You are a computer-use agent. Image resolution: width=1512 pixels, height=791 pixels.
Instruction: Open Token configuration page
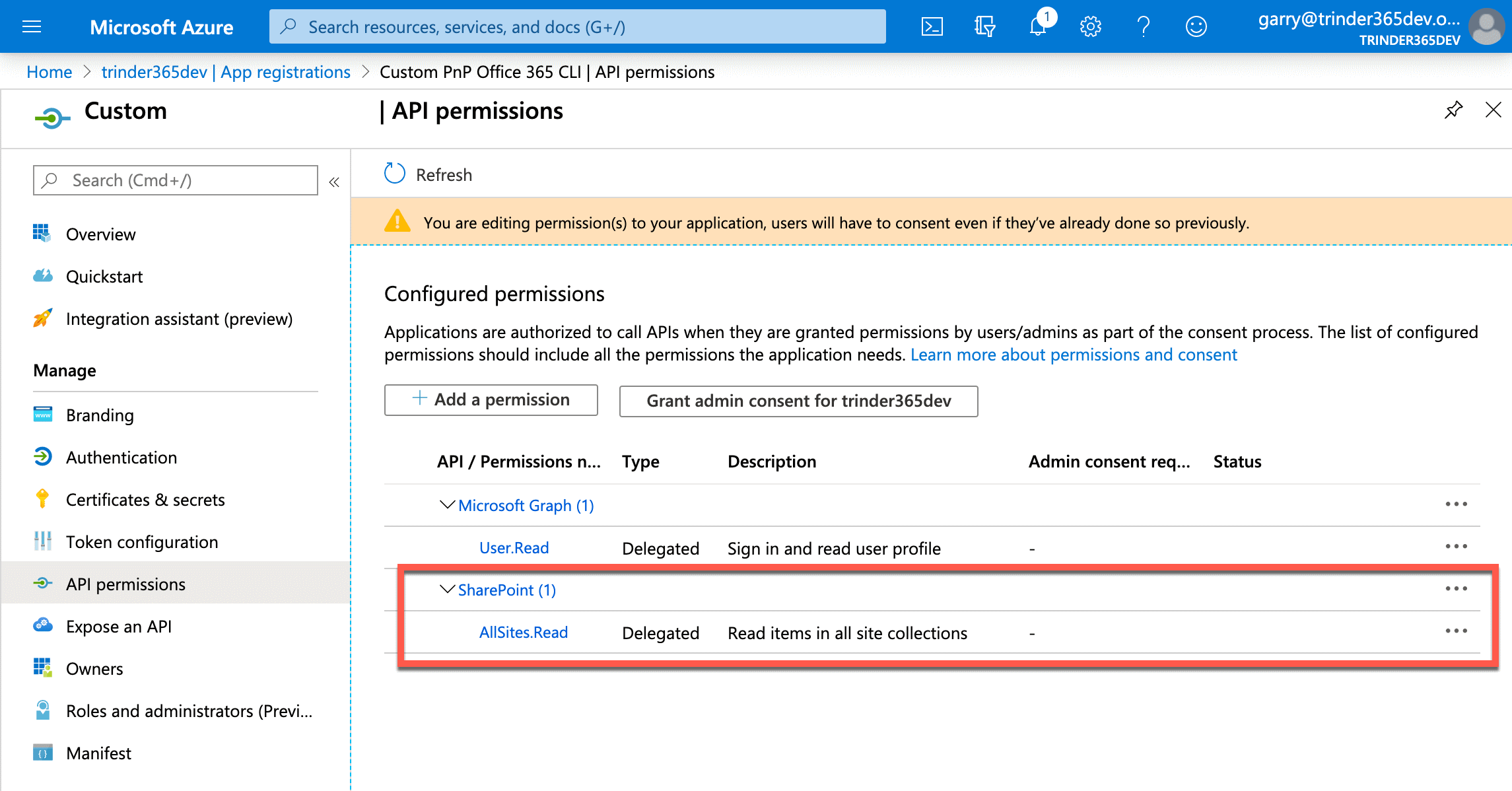142,542
